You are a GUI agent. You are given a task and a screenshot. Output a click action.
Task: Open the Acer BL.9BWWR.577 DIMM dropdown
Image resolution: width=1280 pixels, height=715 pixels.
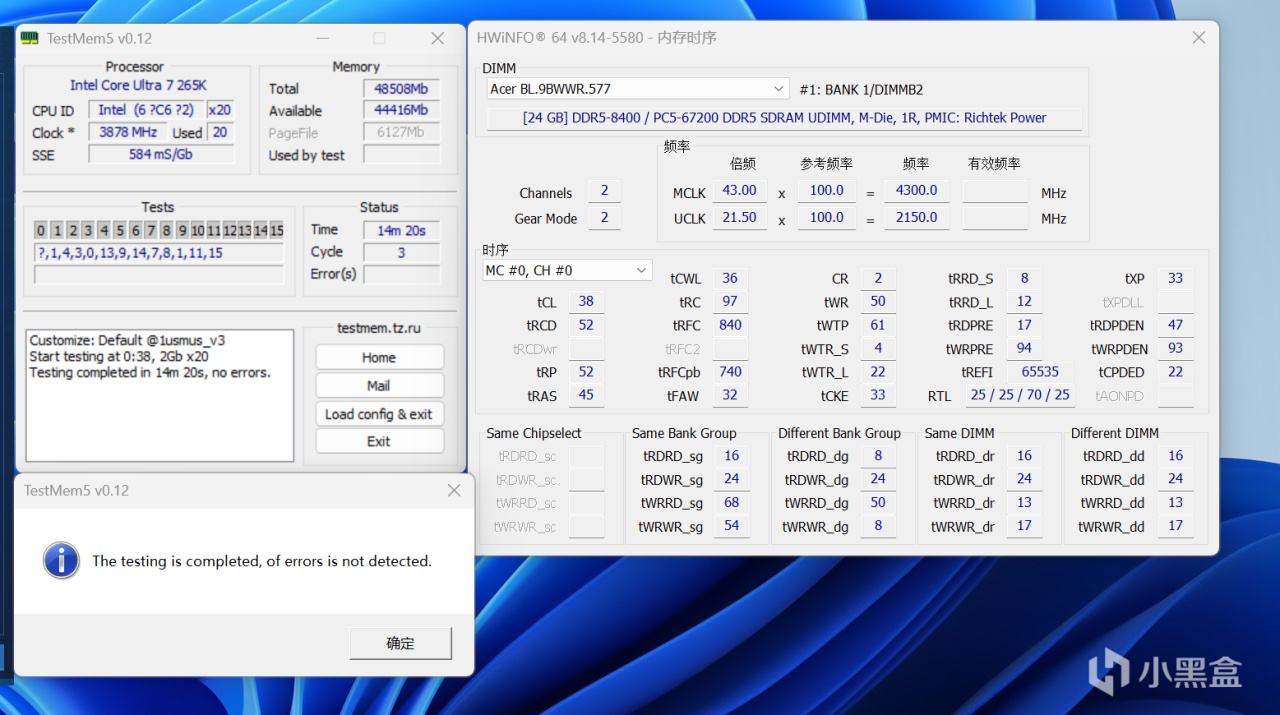pyautogui.click(x=779, y=89)
